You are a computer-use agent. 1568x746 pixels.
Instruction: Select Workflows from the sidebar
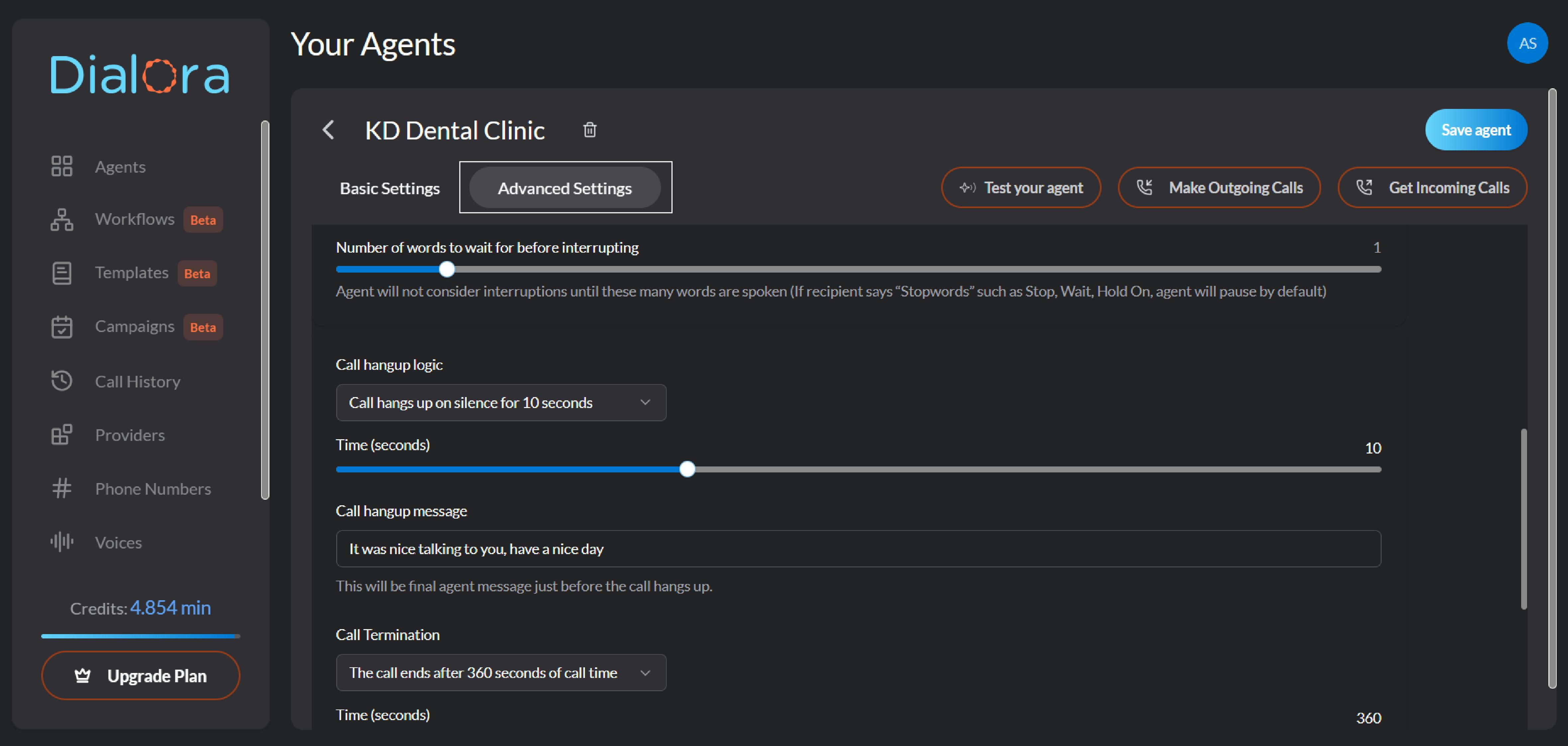pos(135,219)
